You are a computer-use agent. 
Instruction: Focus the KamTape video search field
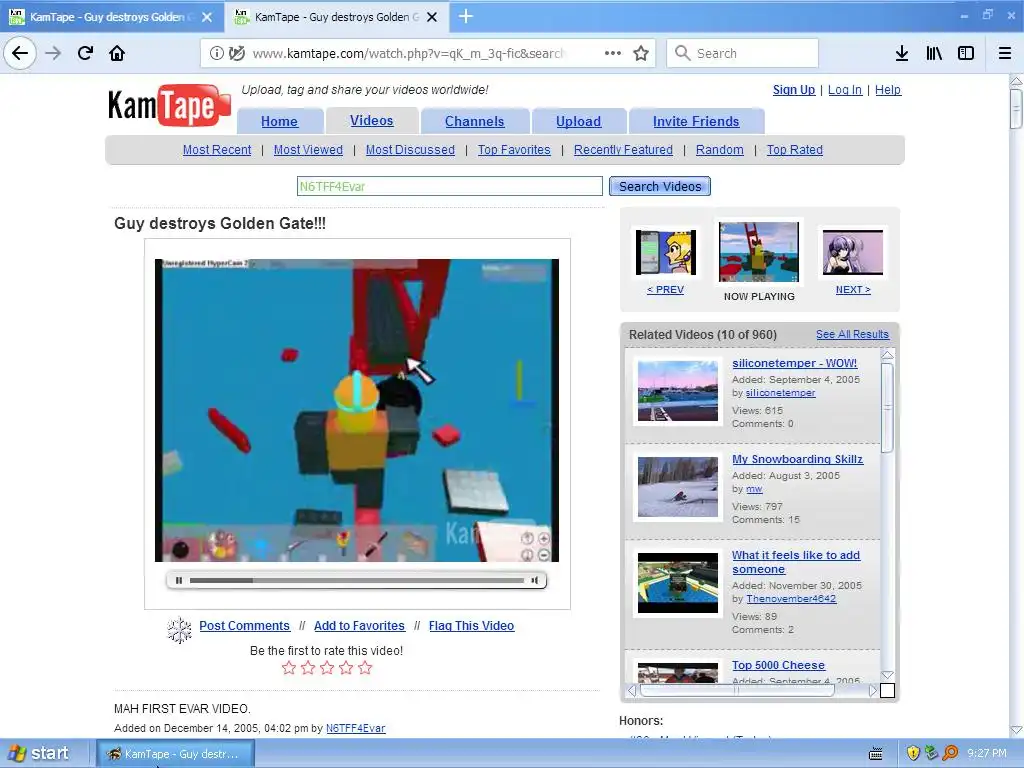449,186
